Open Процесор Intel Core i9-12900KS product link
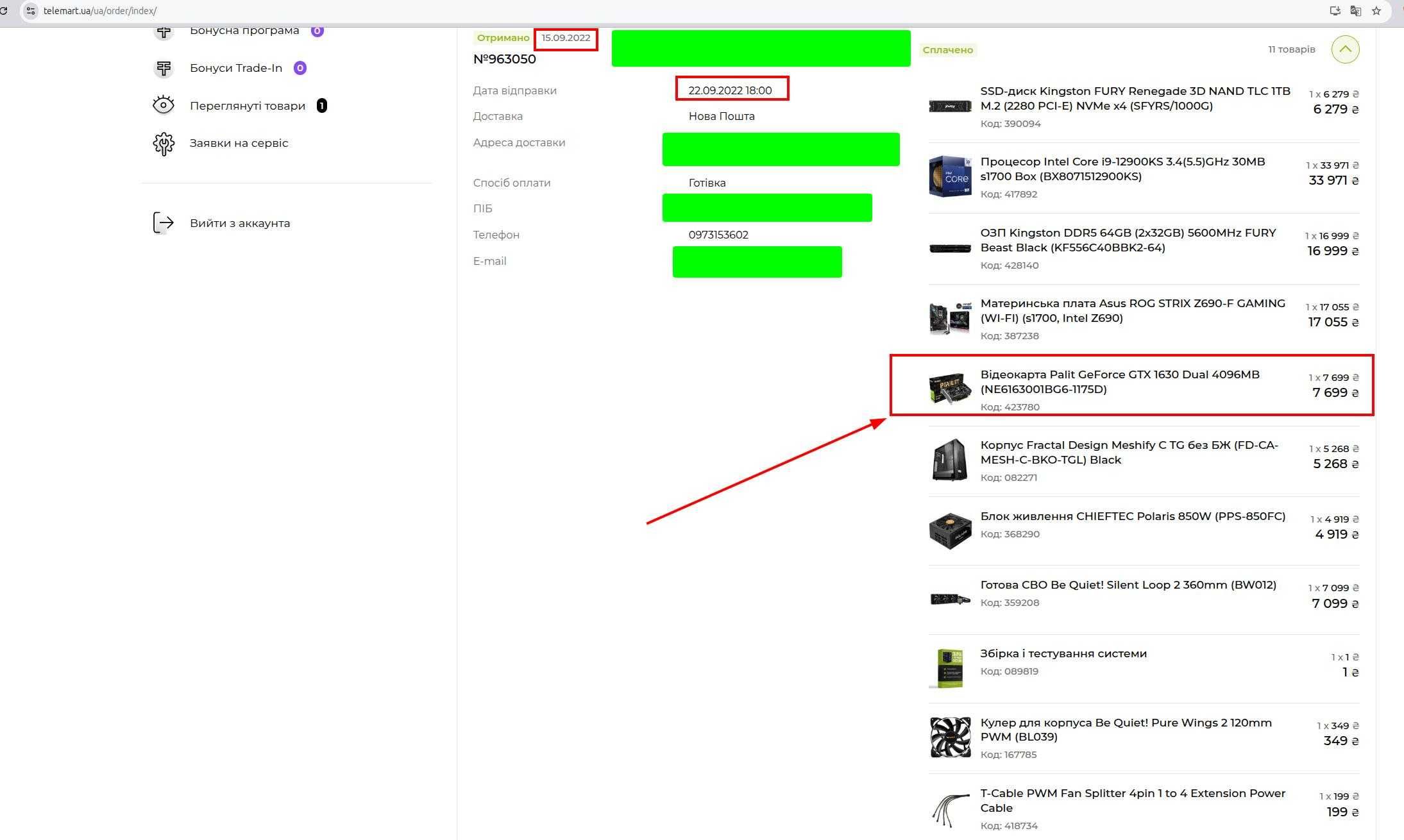This screenshot has width=1404, height=840. (1122, 169)
